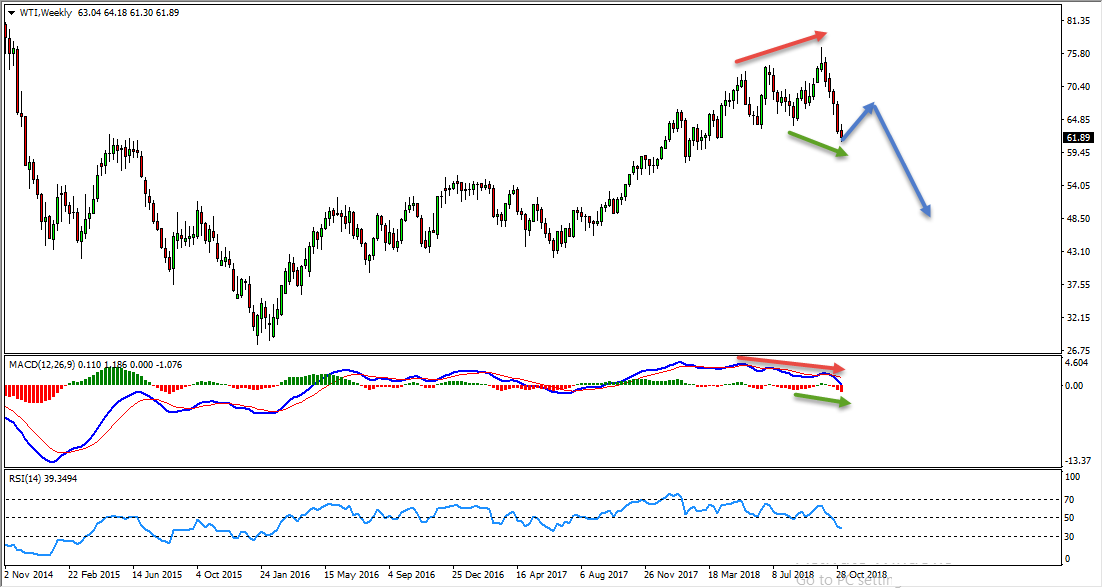Viewport: 1103px width, 588px height.
Task: Open the chart menu triangle beside WTI,Weekly
Action: [11, 13]
